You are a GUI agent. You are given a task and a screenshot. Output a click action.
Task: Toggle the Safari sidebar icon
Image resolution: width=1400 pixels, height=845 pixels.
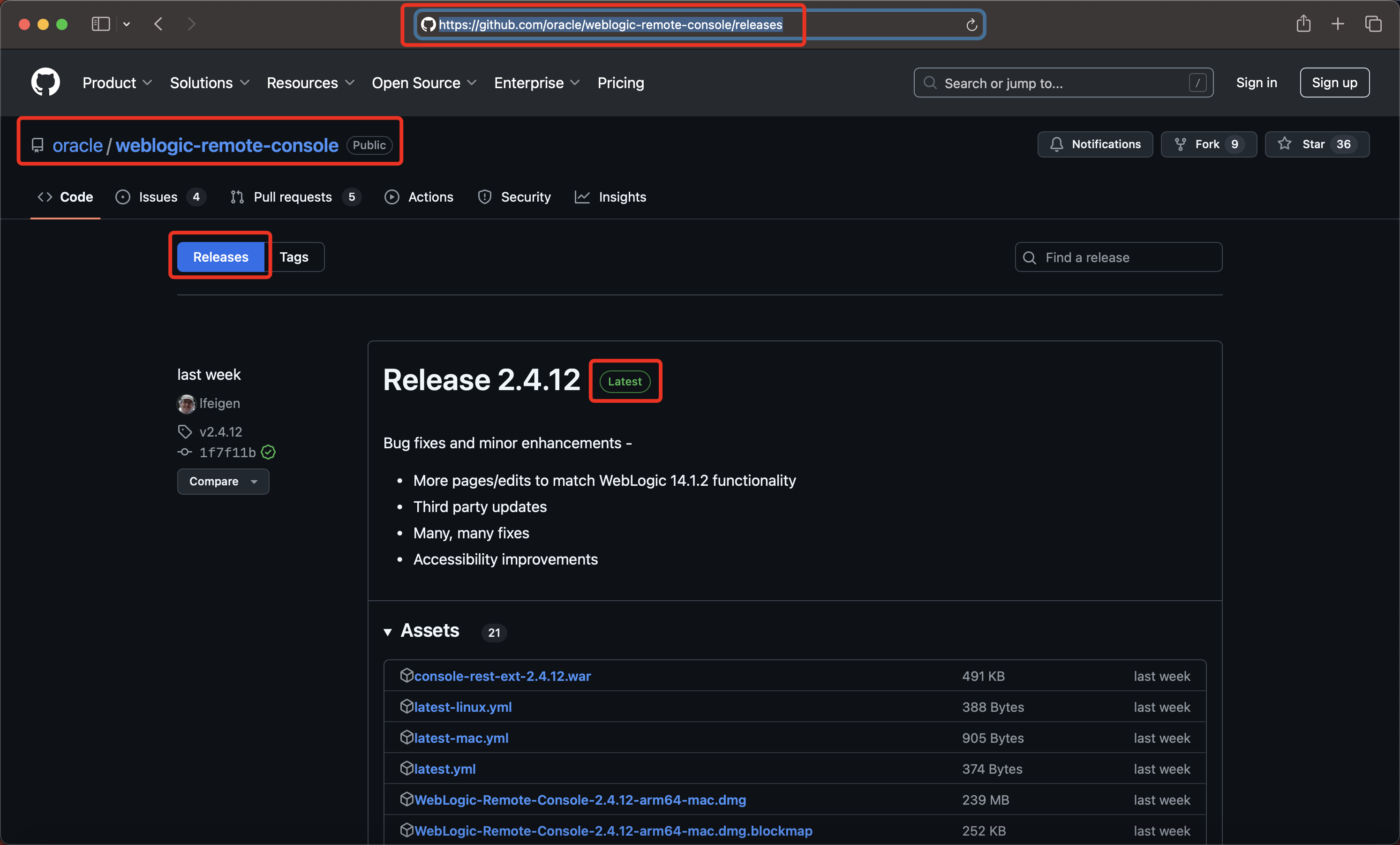(100, 24)
